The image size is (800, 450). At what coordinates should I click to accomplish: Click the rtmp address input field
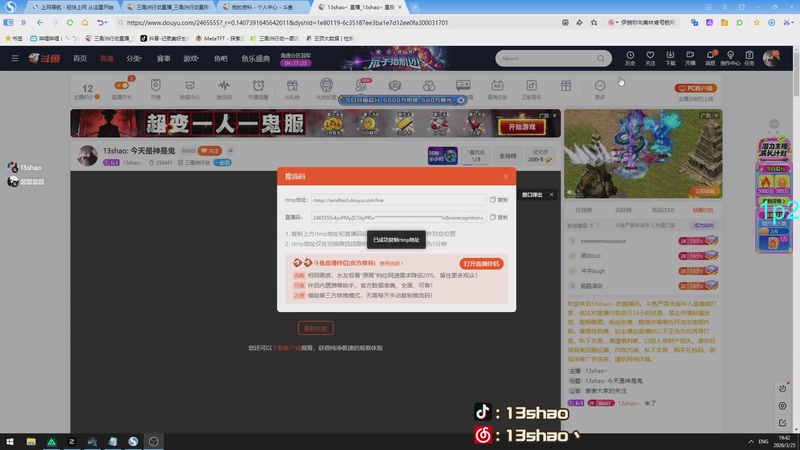click(x=398, y=200)
